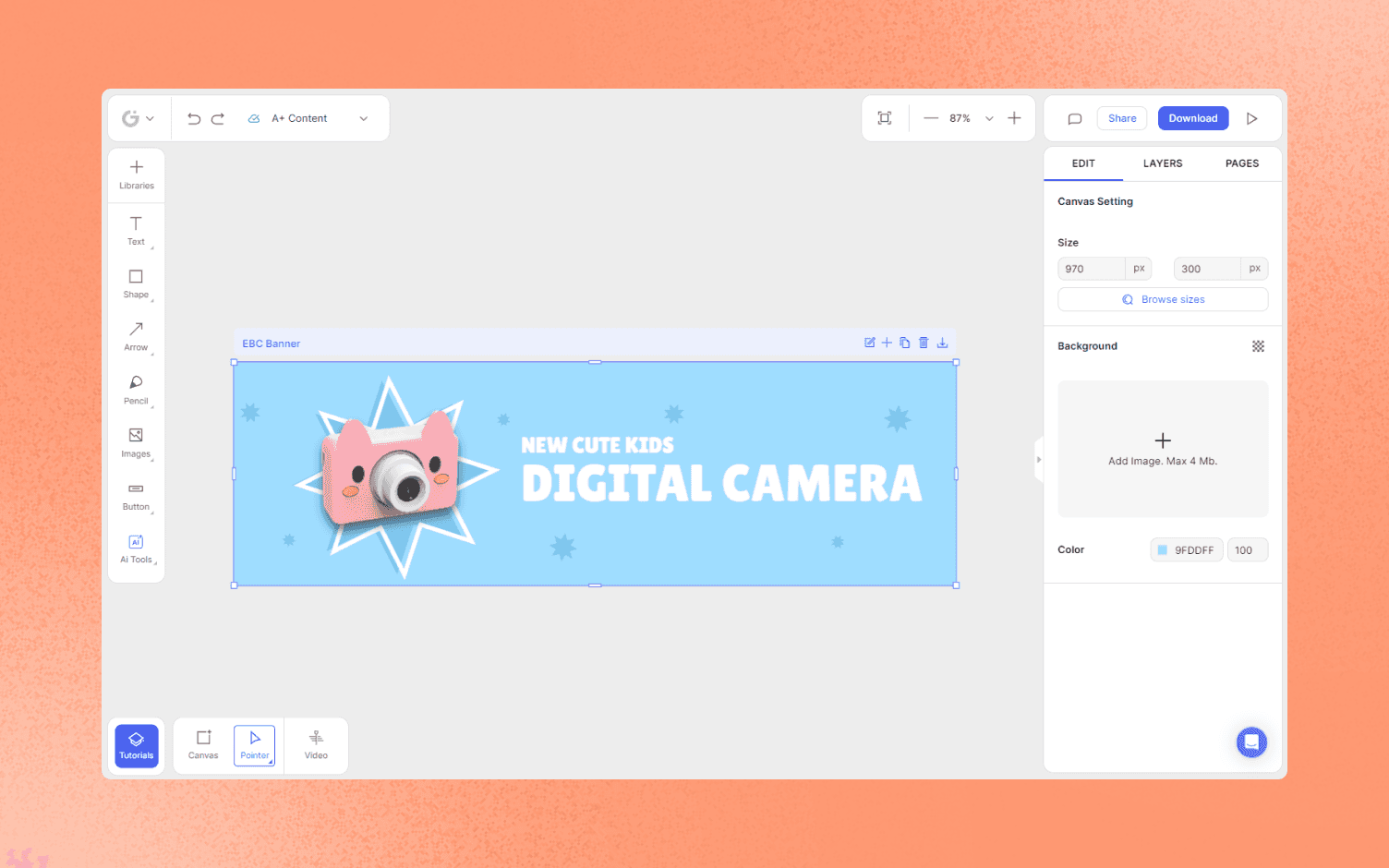Switch to Canvas mode
The height and width of the screenshot is (868, 1389).
[x=202, y=744]
